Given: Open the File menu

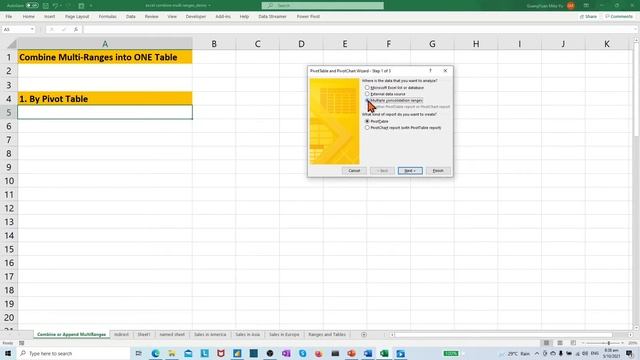Looking at the screenshot, I should coord(9,16).
